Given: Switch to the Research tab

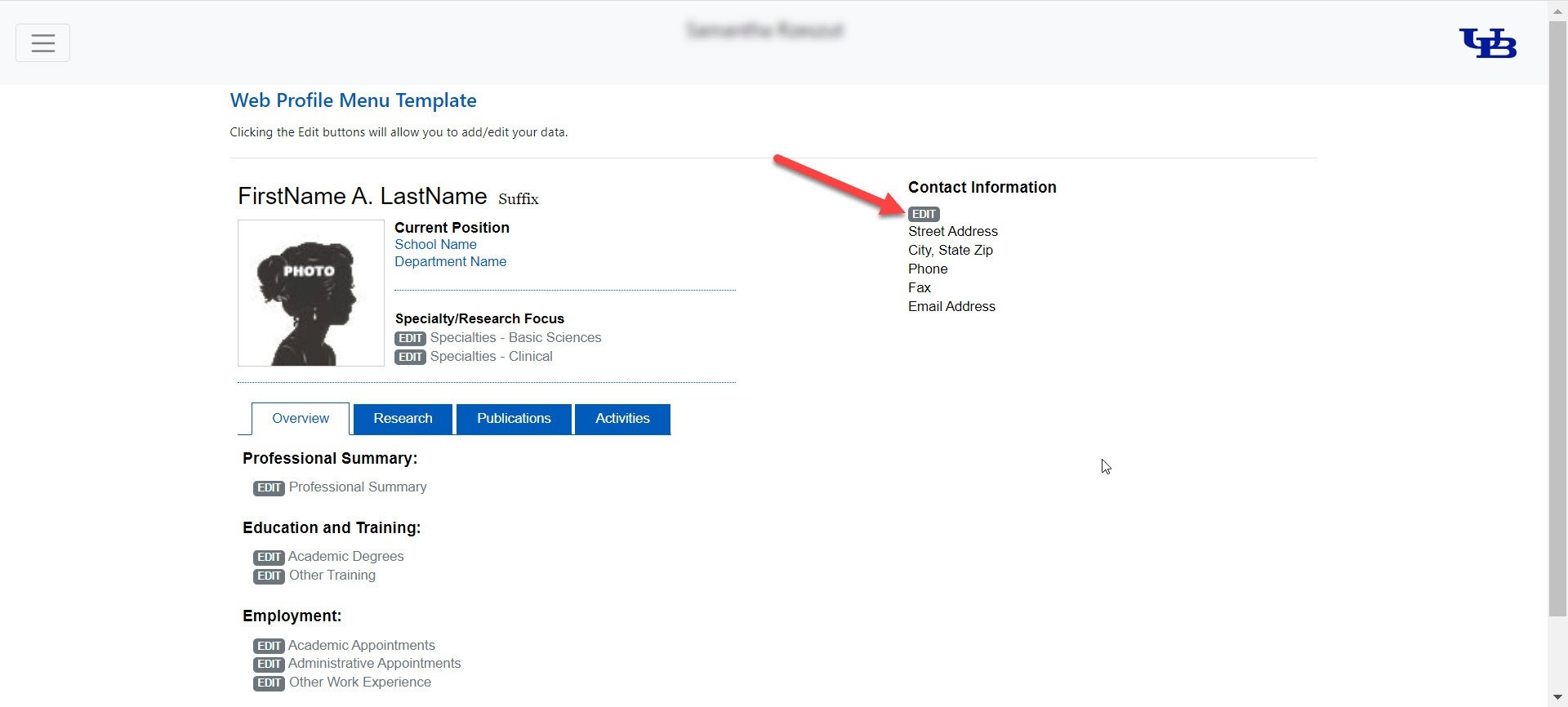Looking at the screenshot, I should click(x=403, y=419).
